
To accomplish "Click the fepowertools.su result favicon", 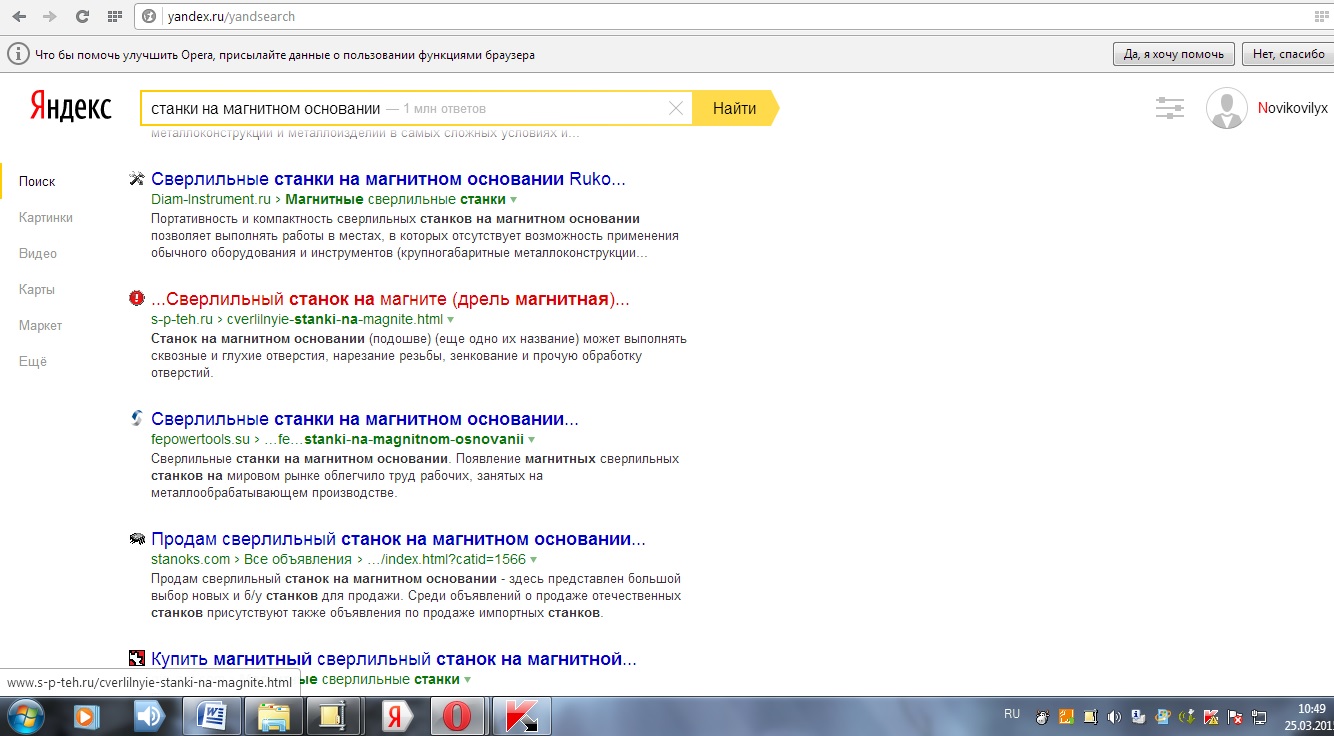I will click(x=138, y=418).
